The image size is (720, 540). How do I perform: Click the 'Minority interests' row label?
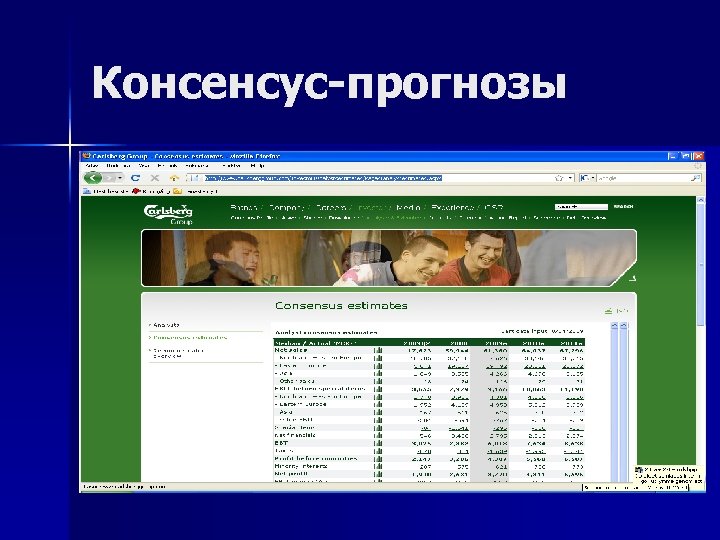301,466
